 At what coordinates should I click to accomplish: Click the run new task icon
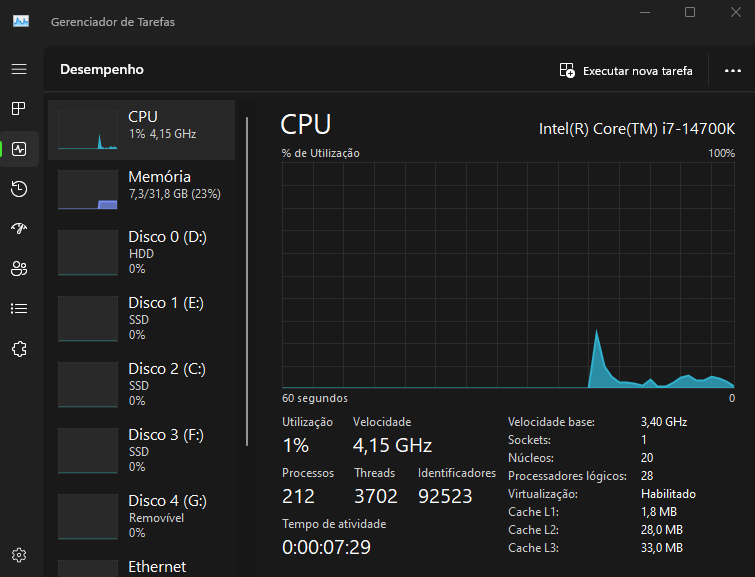point(567,70)
